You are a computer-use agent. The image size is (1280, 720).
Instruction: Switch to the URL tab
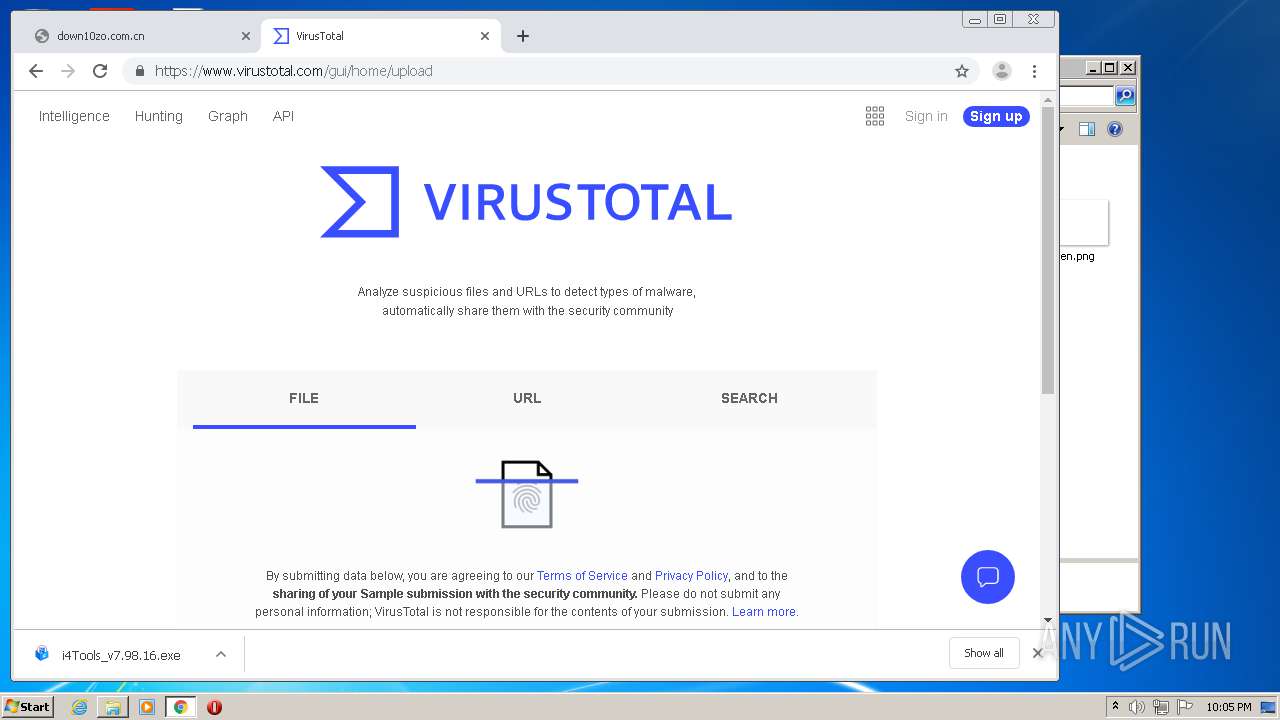(527, 398)
